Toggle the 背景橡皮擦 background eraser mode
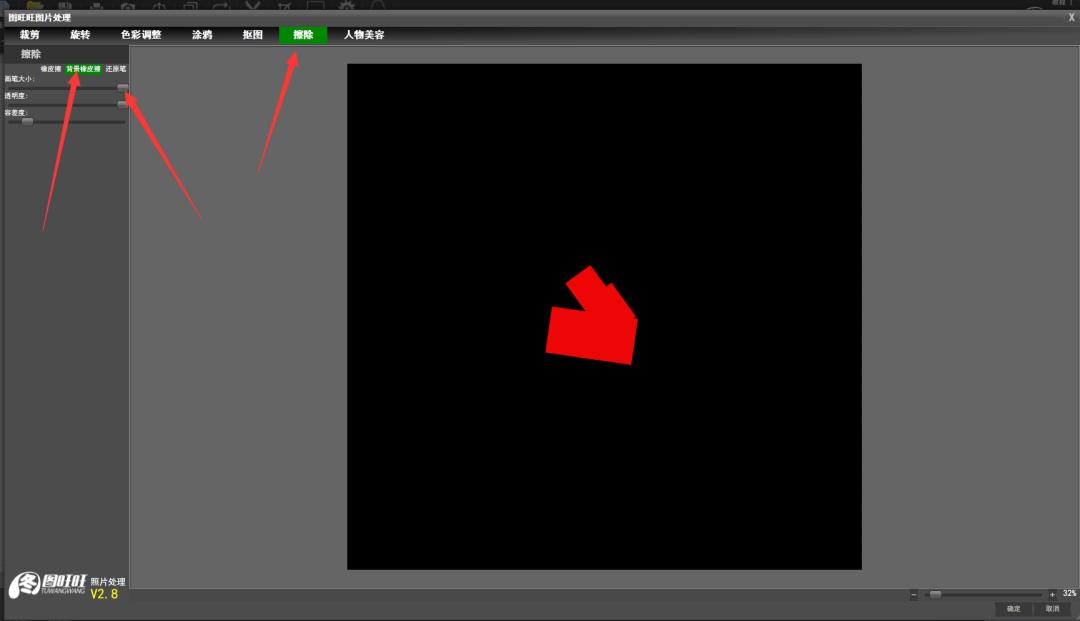Viewport: 1080px width, 621px height. coord(83,69)
